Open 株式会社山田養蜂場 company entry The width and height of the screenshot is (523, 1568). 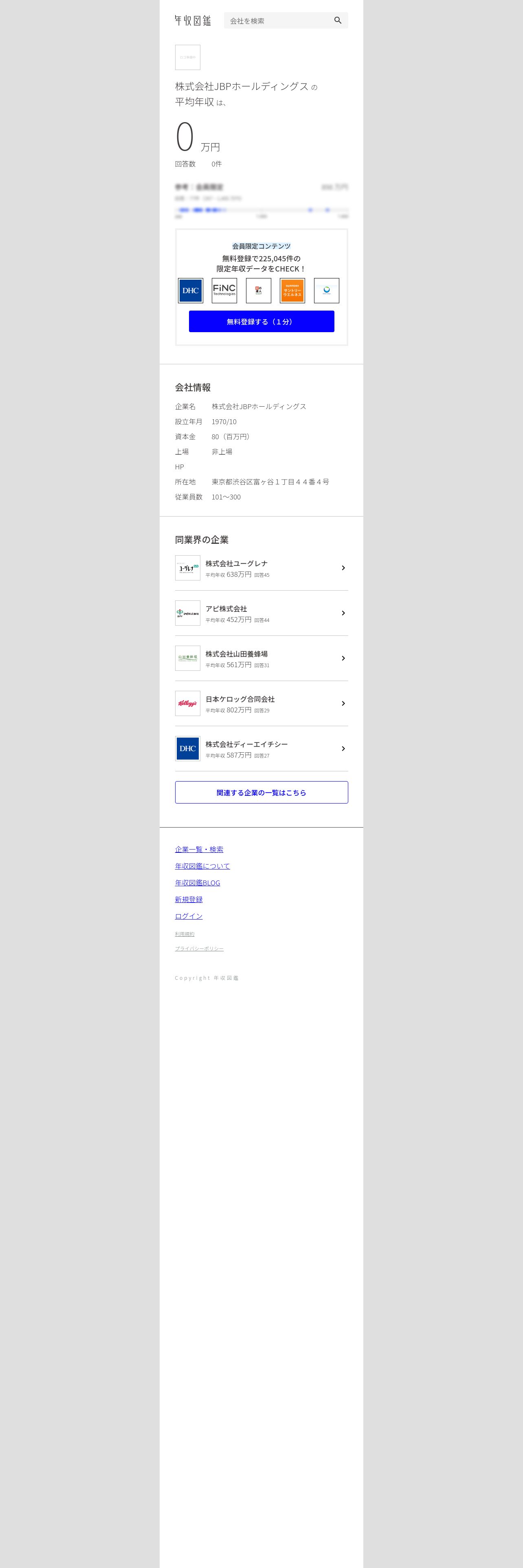261,658
